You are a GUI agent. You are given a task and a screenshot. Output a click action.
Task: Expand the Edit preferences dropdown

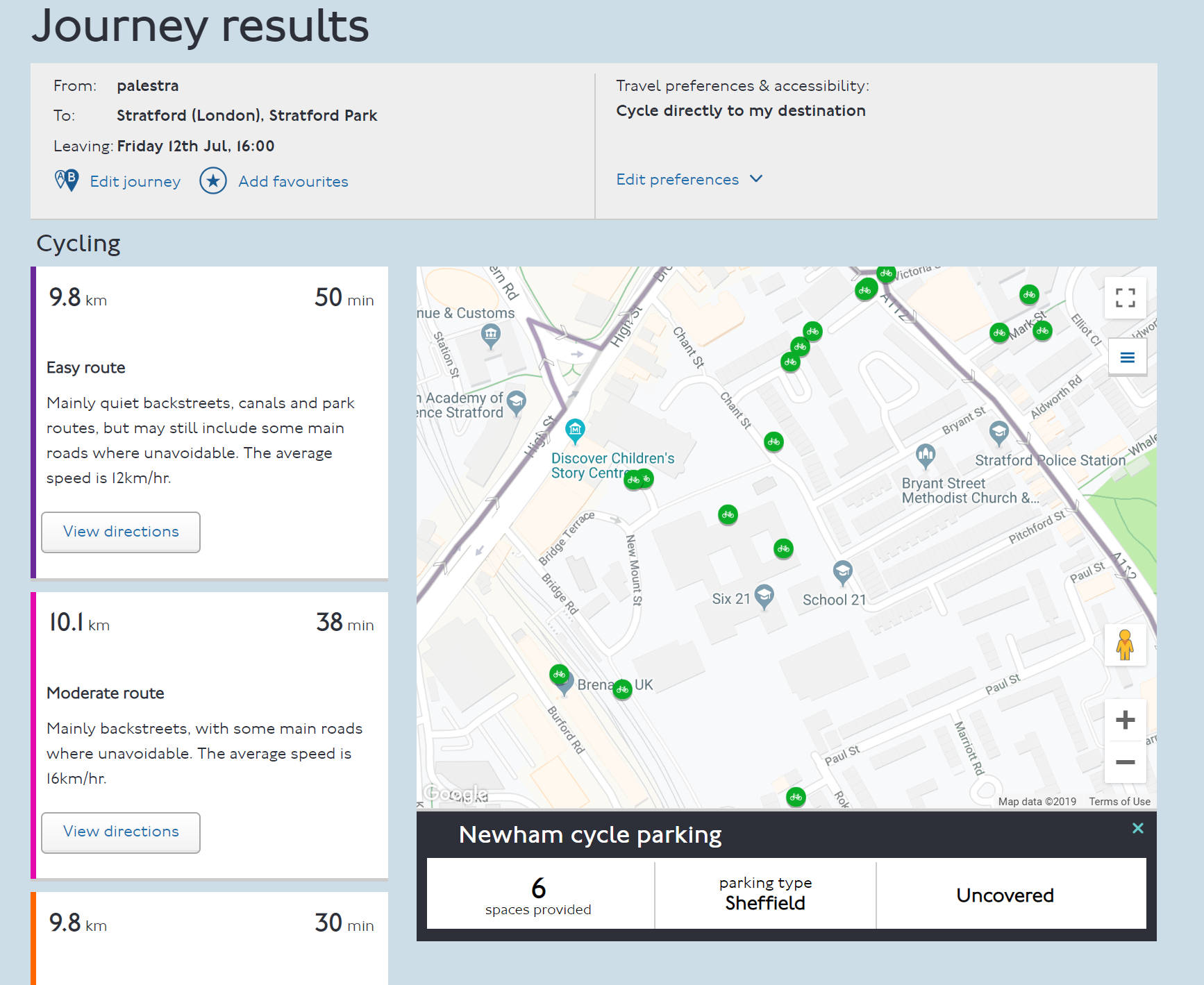coord(678,179)
